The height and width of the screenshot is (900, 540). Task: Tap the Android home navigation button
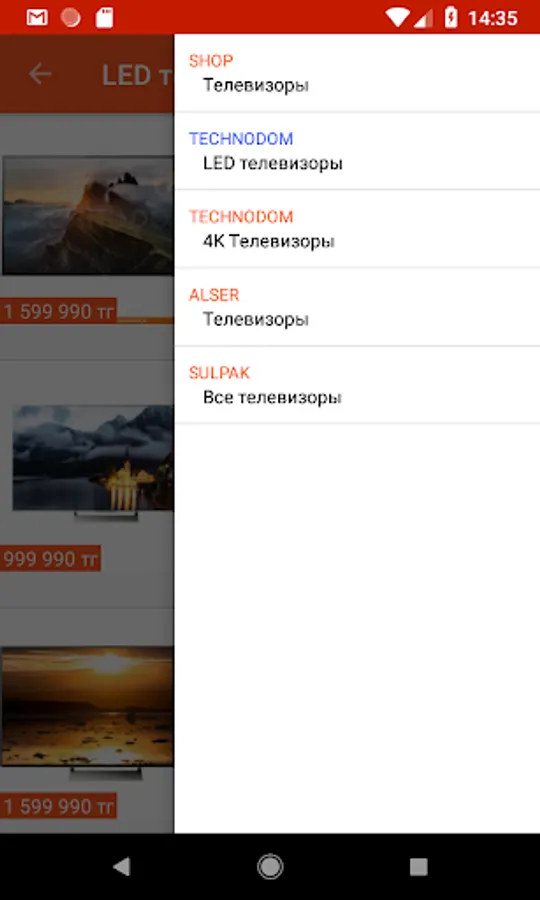(270, 867)
